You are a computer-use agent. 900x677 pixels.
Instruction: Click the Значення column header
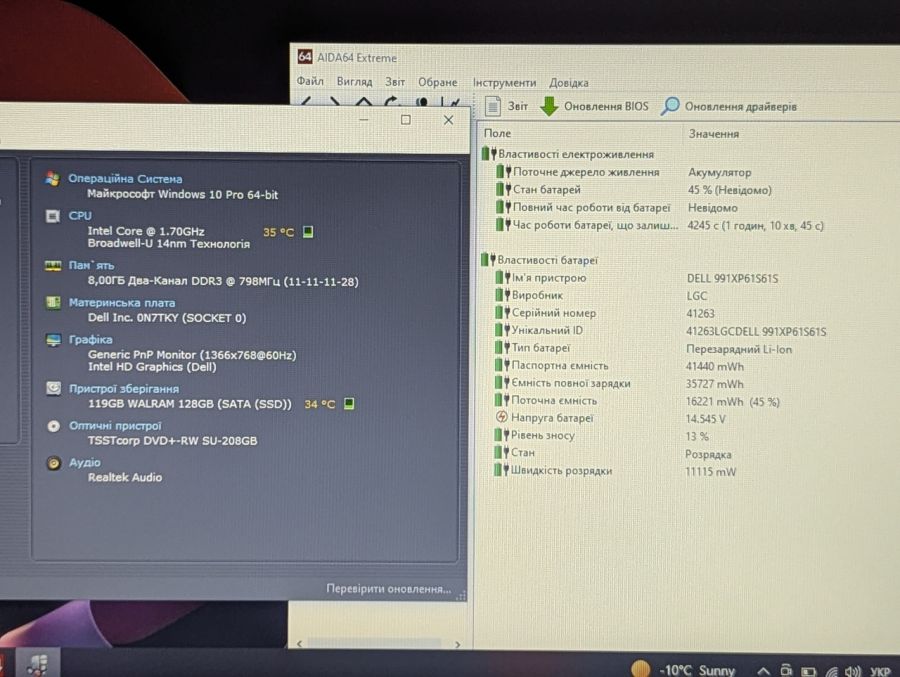(713, 134)
